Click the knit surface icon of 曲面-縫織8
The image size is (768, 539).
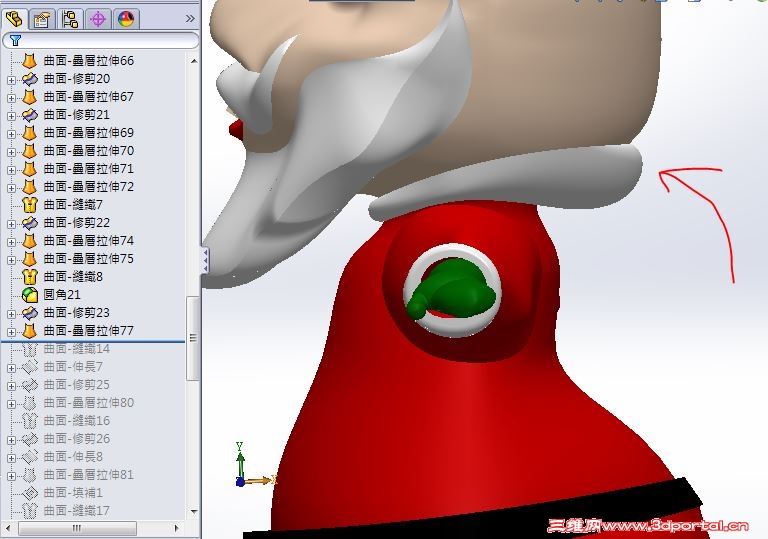coord(30,277)
